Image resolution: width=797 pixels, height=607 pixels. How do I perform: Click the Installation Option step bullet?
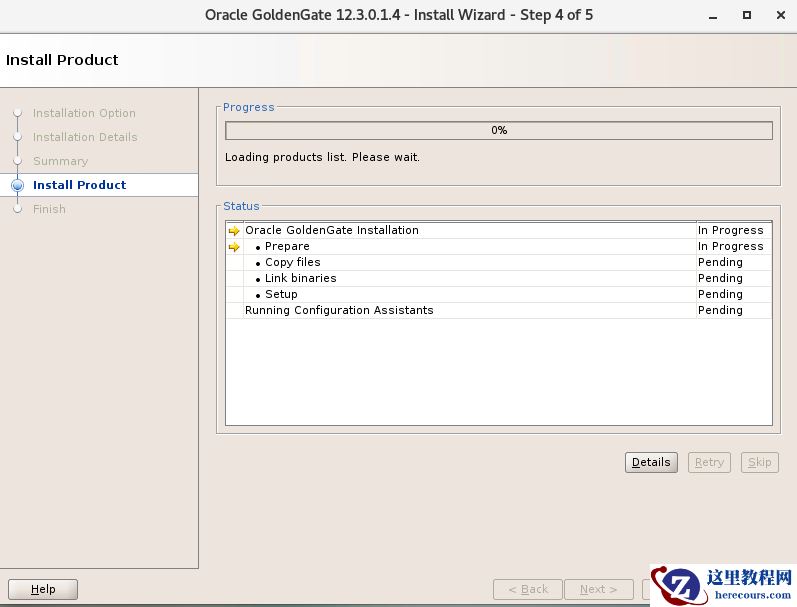coord(17,112)
